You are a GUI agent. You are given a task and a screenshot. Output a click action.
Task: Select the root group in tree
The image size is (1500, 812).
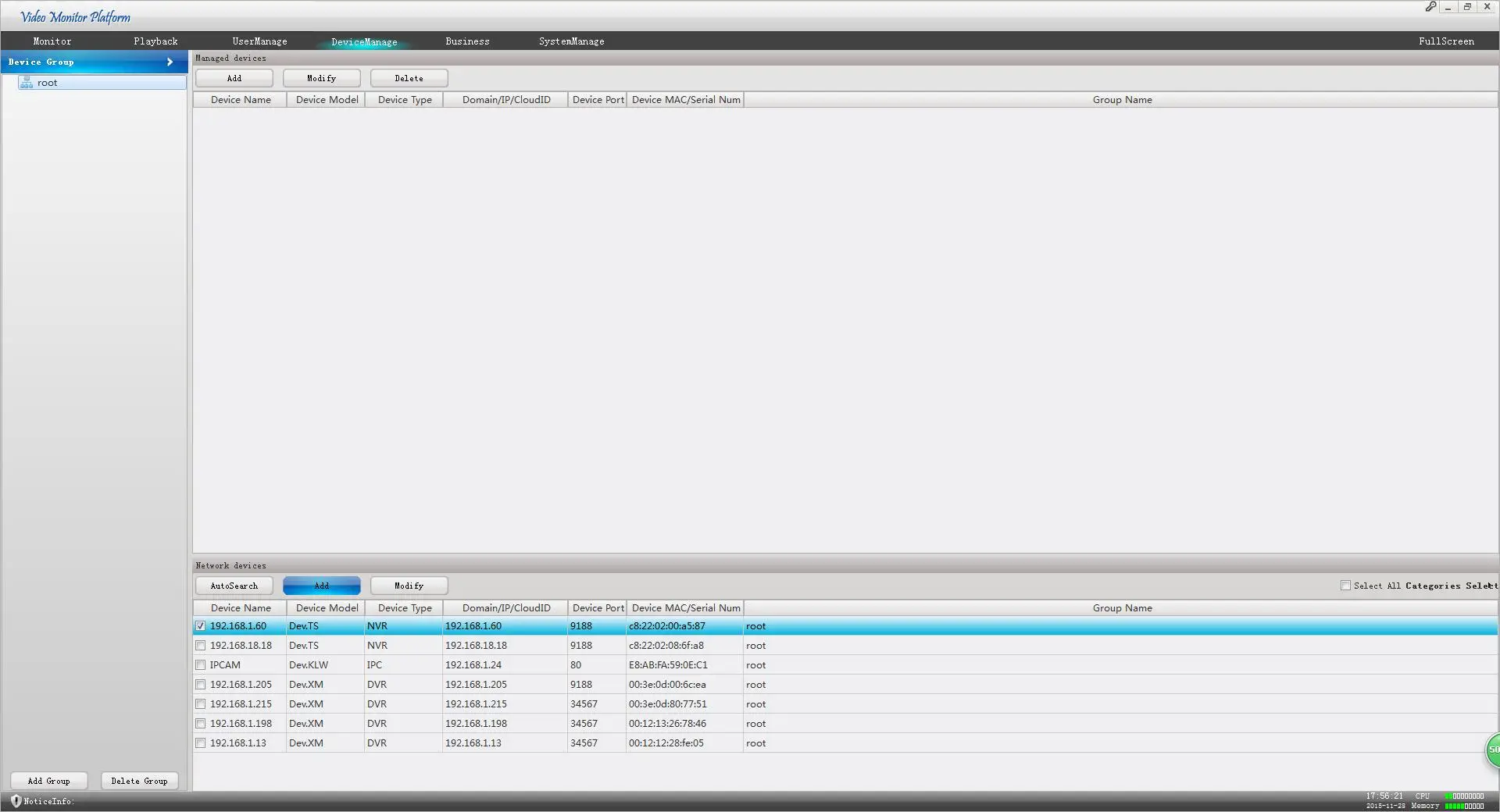[x=102, y=83]
